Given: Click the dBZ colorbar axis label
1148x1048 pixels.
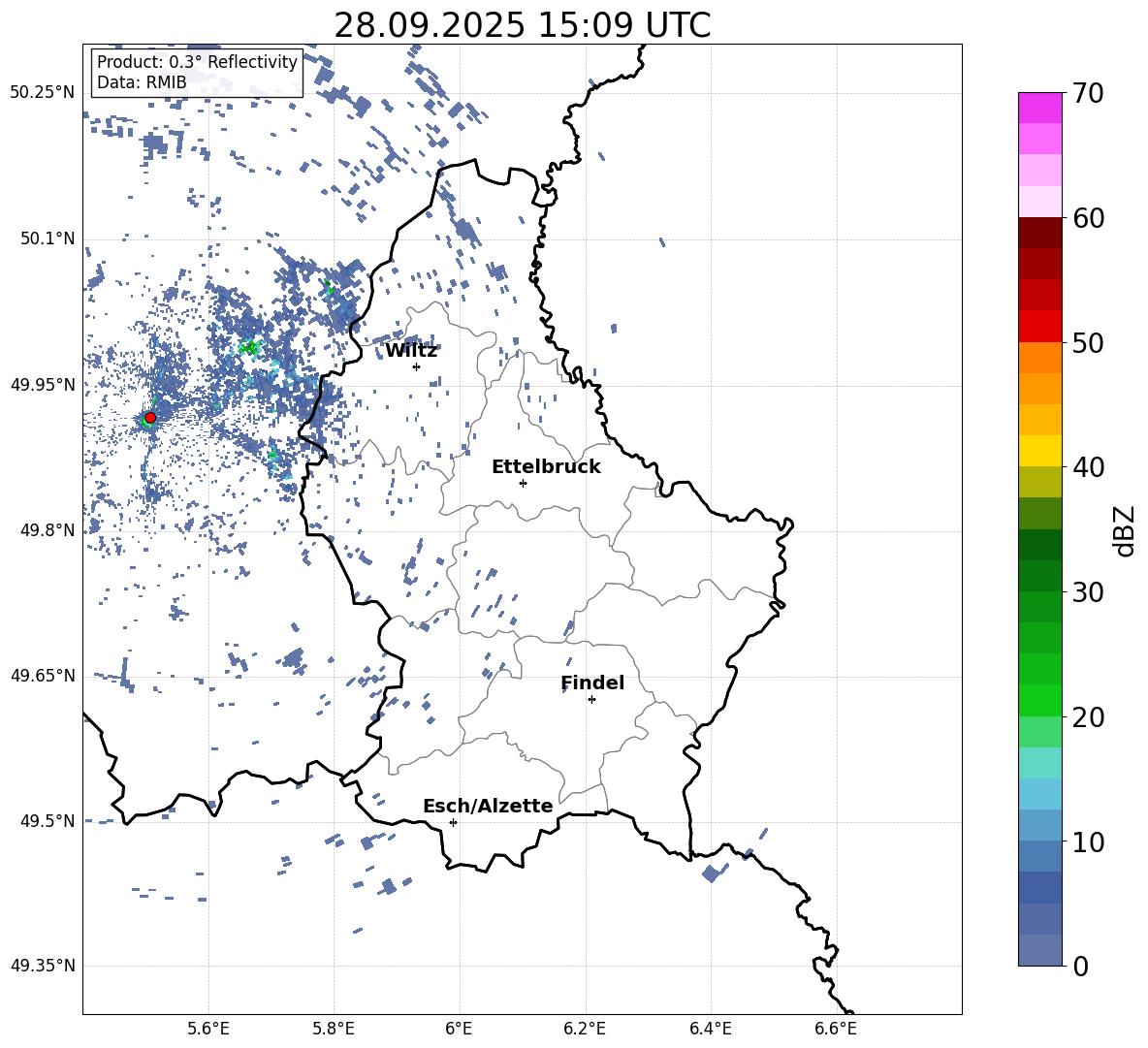Looking at the screenshot, I should point(1124,530).
